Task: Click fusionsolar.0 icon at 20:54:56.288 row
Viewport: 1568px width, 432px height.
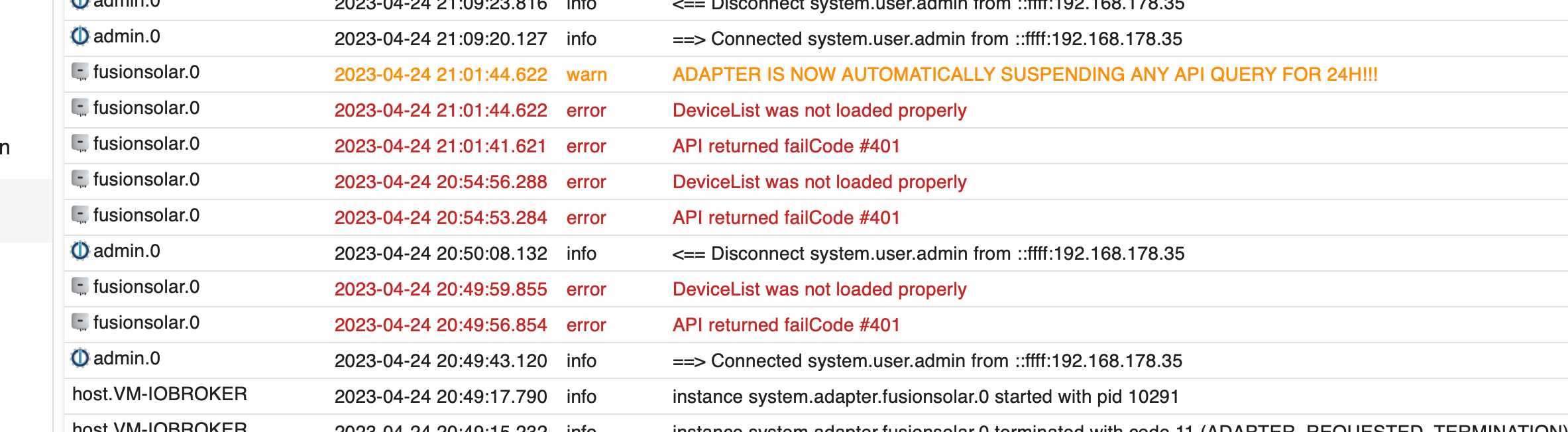Action: (x=80, y=179)
